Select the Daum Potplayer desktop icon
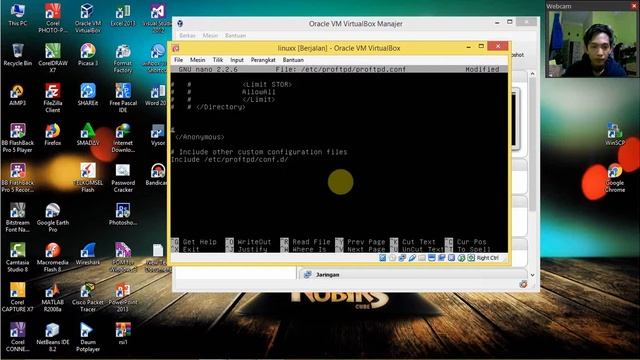Screen dimensions: 640x360 click(x=88, y=337)
